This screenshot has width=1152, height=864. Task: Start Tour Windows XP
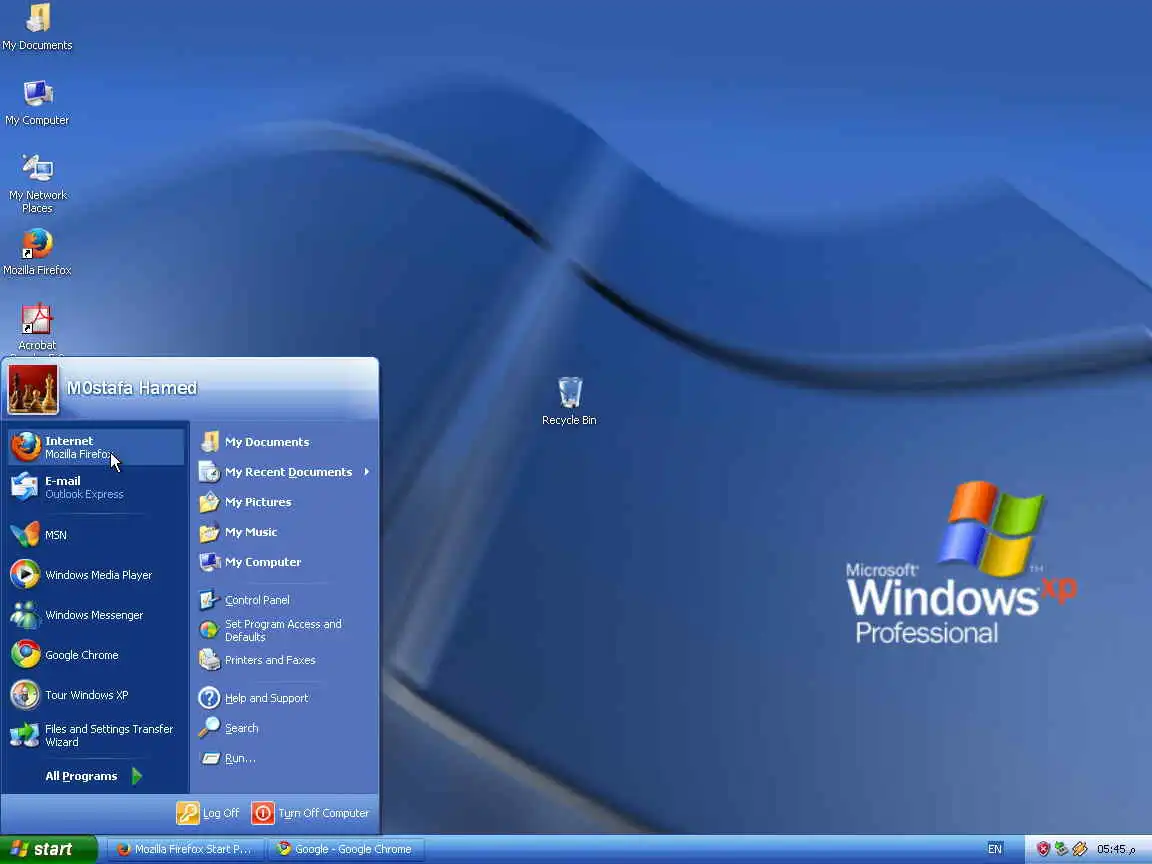96,695
